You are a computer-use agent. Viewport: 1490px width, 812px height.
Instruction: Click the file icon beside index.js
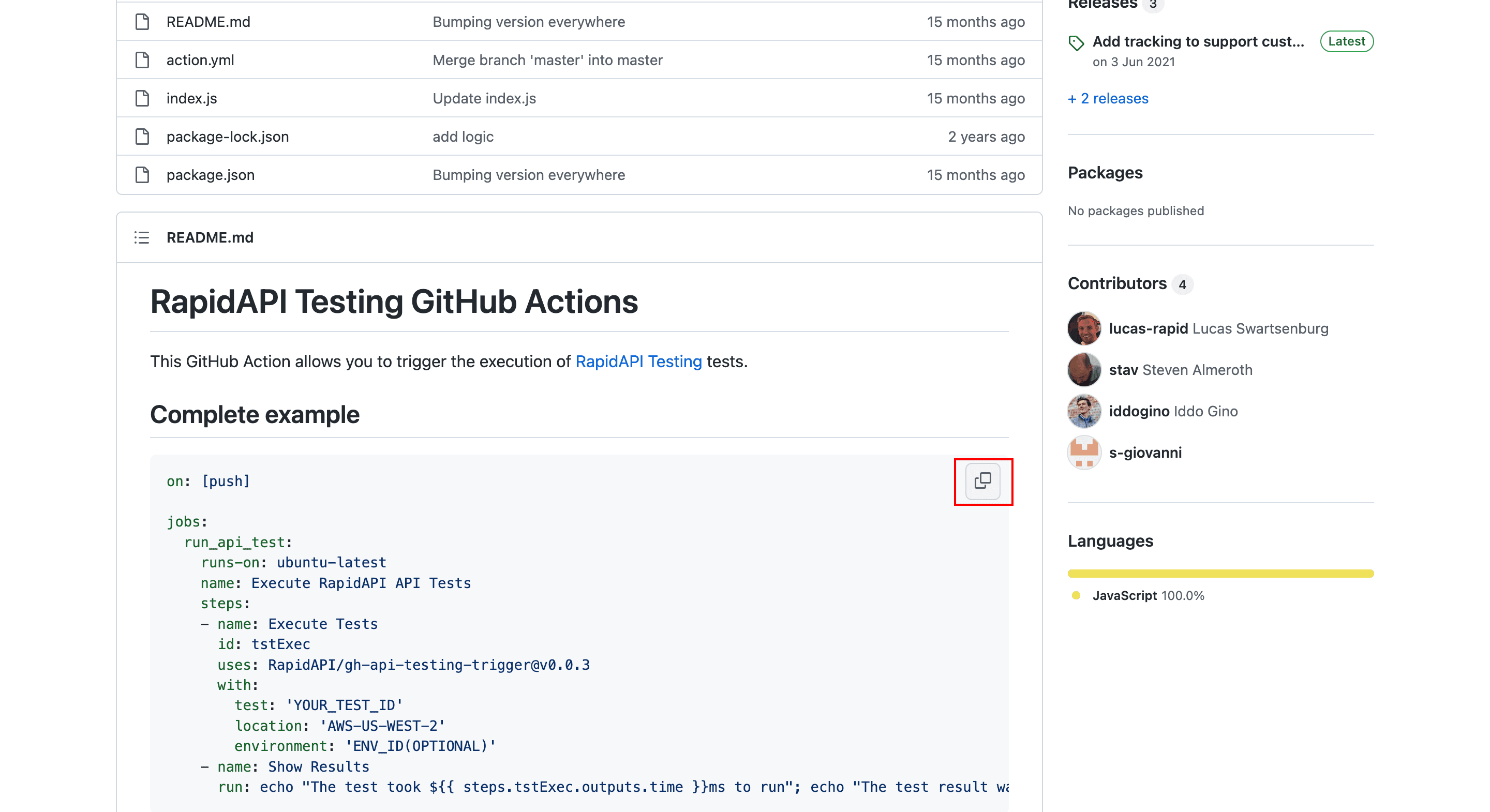coord(142,98)
